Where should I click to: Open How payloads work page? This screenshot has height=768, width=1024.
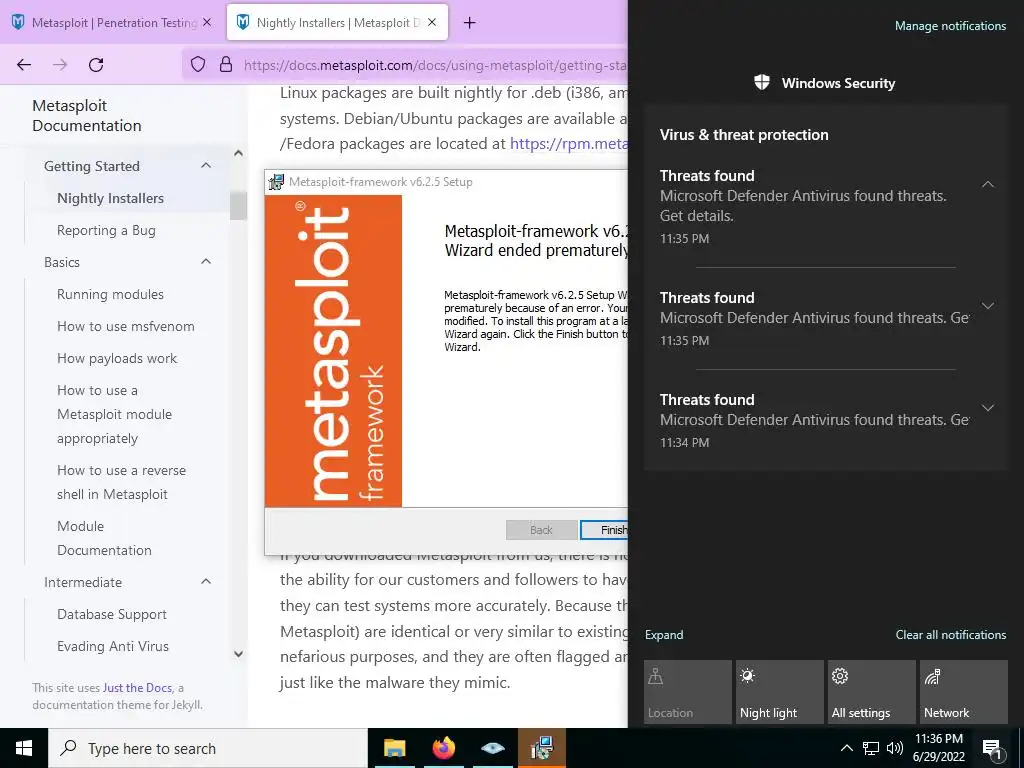(117, 358)
